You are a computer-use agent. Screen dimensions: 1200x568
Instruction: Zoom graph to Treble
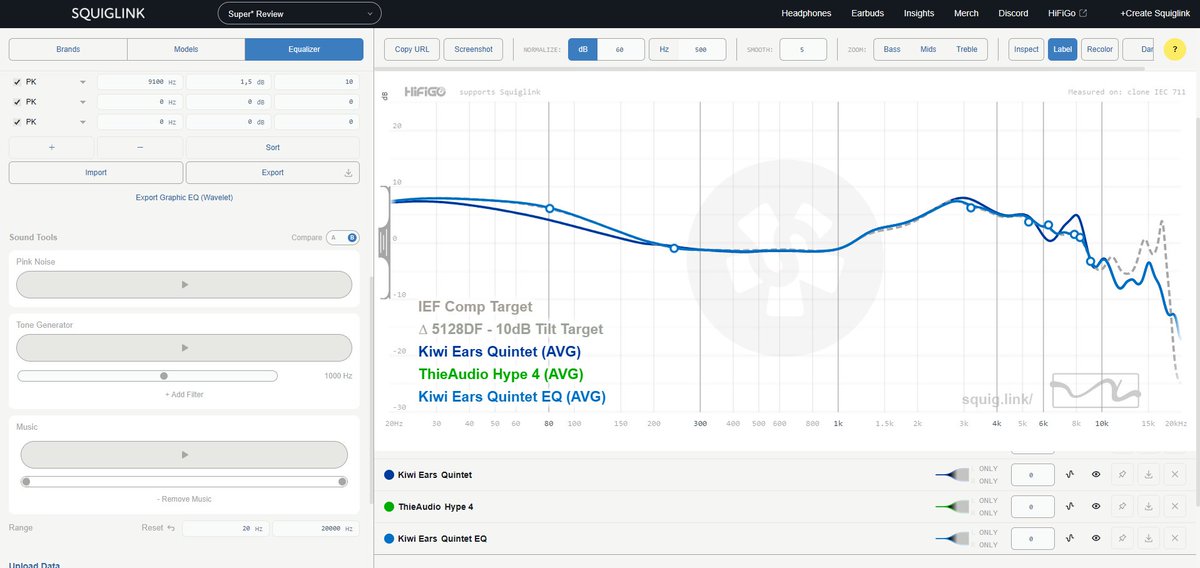pyautogui.click(x=968, y=49)
